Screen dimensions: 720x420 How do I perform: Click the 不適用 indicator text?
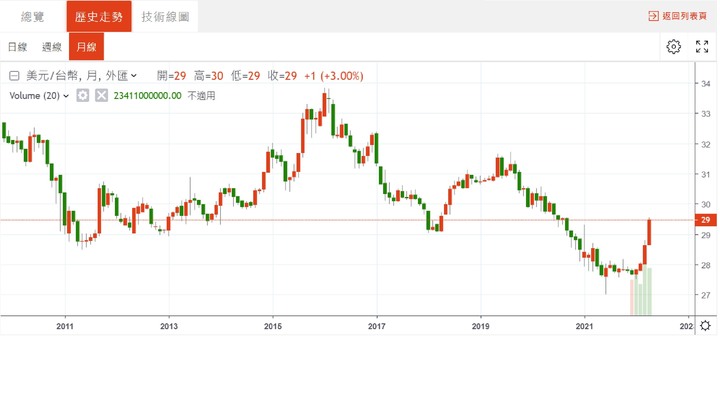[x=201, y=96]
